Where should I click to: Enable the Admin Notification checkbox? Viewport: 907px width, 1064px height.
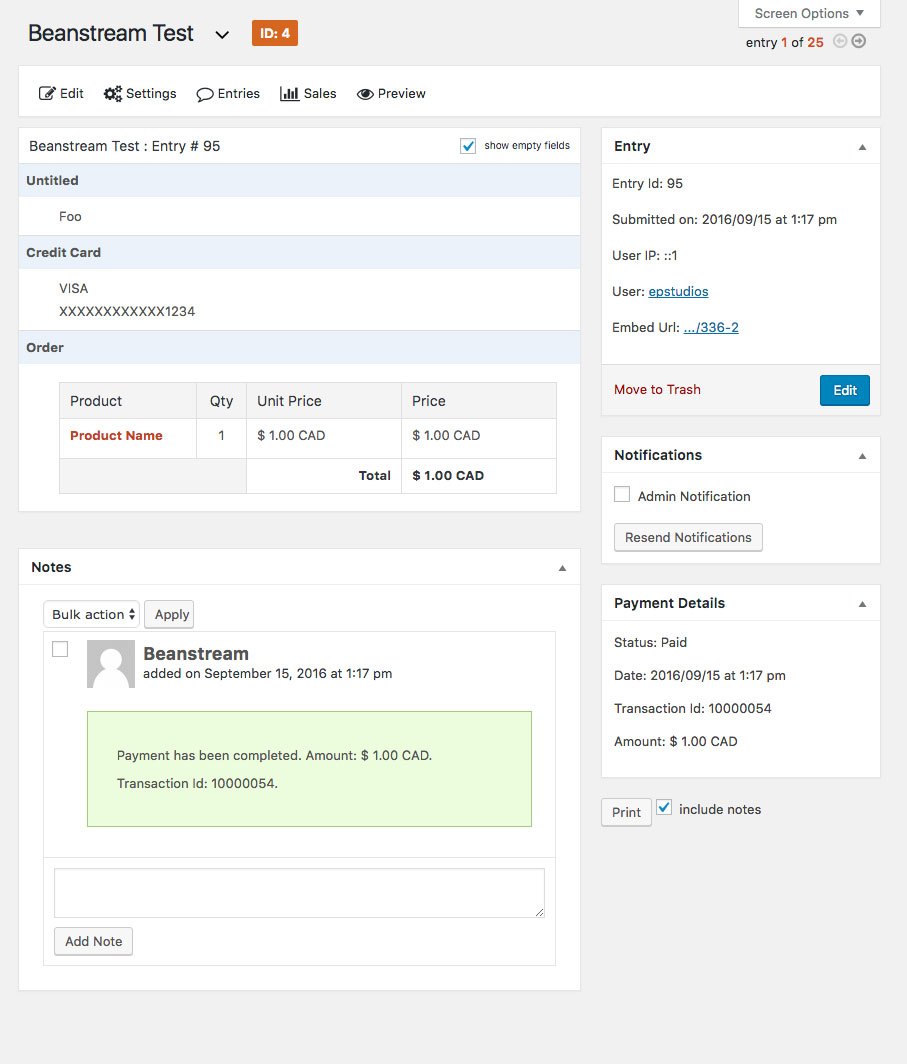pyautogui.click(x=622, y=495)
